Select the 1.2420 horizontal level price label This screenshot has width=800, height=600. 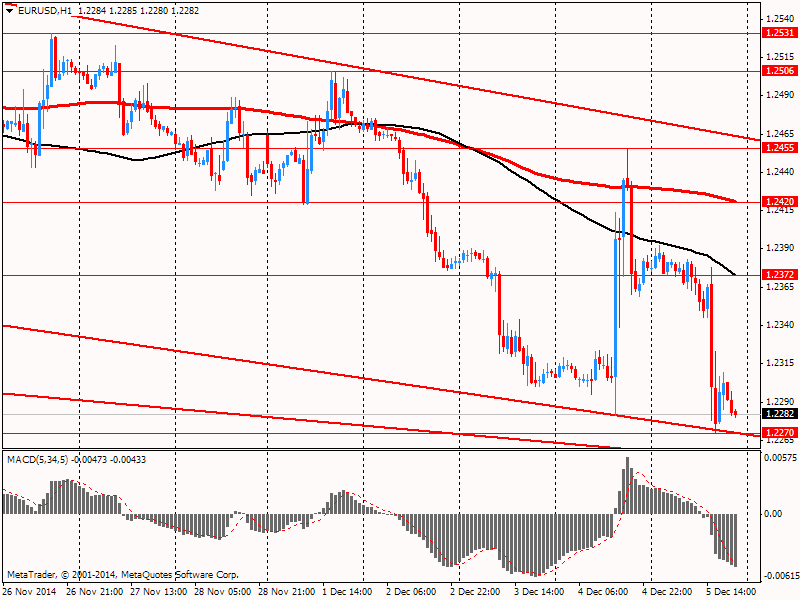(x=780, y=202)
